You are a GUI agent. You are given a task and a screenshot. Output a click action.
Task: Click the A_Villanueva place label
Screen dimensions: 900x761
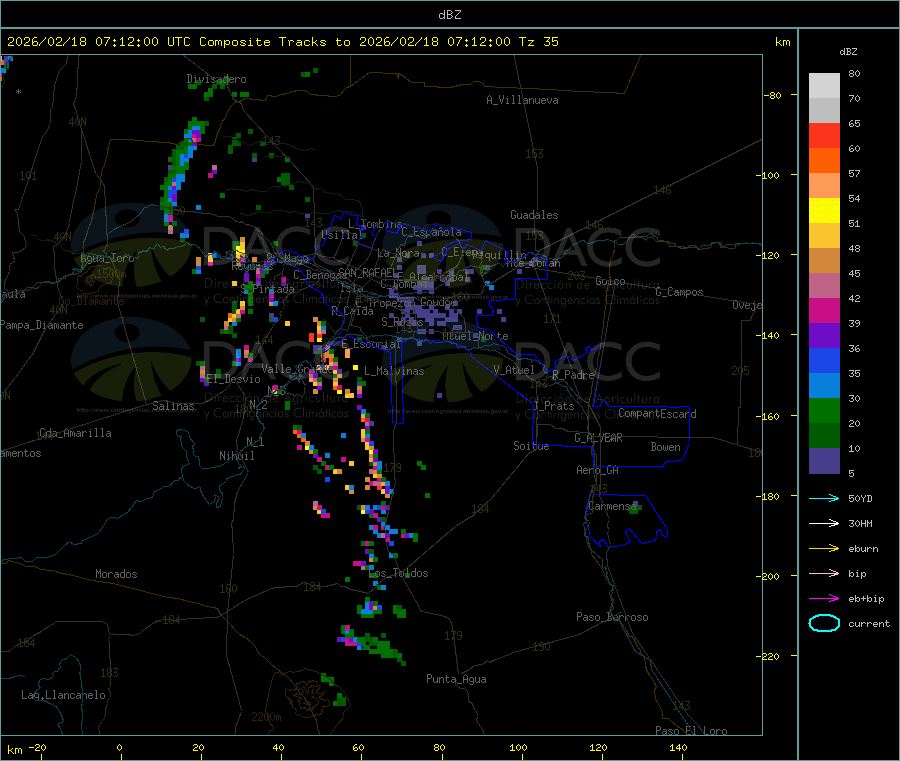coord(522,100)
